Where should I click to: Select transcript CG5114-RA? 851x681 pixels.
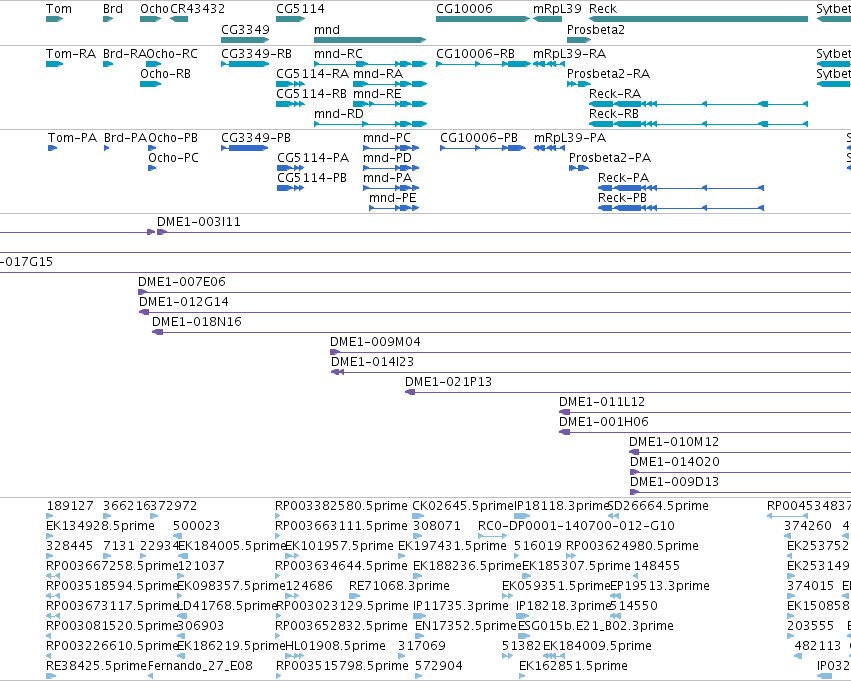[x=290, y=84]
